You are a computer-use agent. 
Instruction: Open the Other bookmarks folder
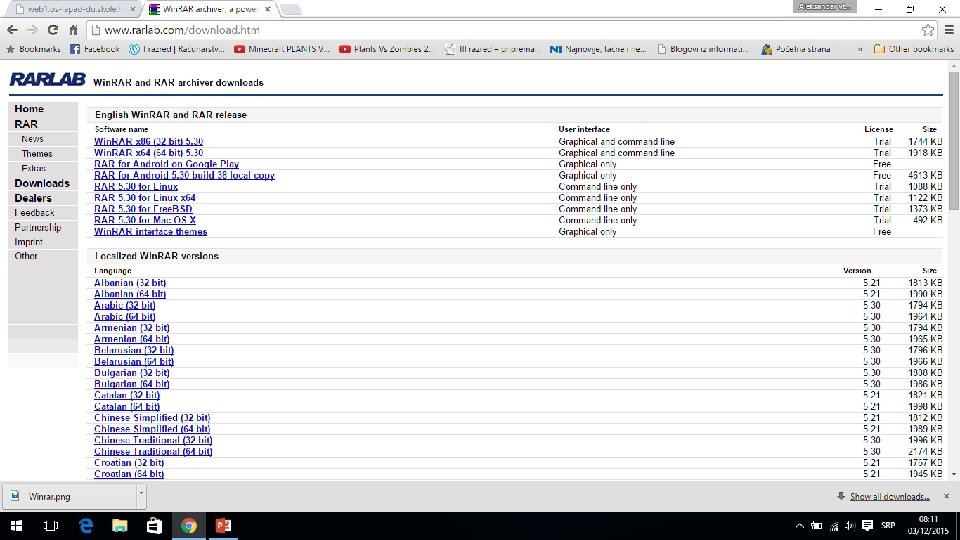coord(913,49)
